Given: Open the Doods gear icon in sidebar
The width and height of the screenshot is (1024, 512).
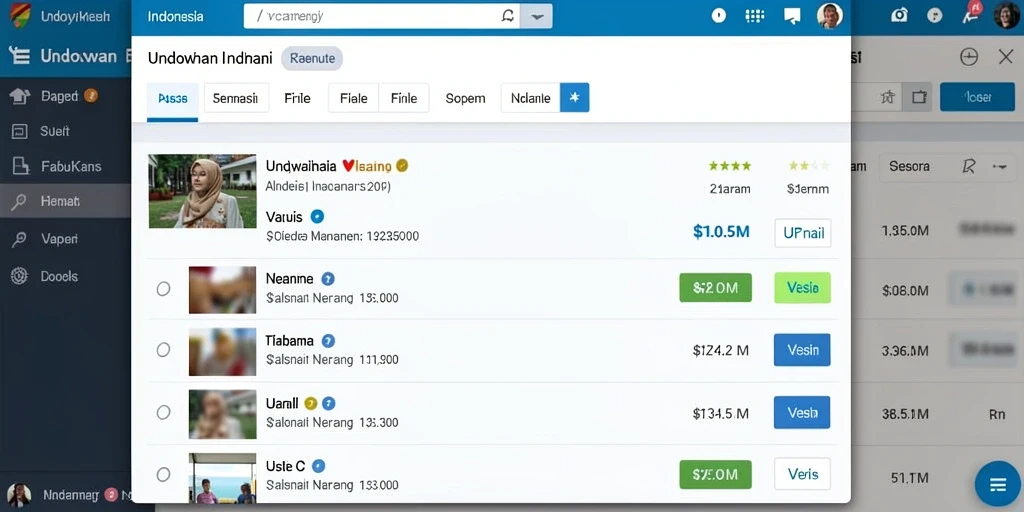Looking at the screenshot, I should 20,276.
